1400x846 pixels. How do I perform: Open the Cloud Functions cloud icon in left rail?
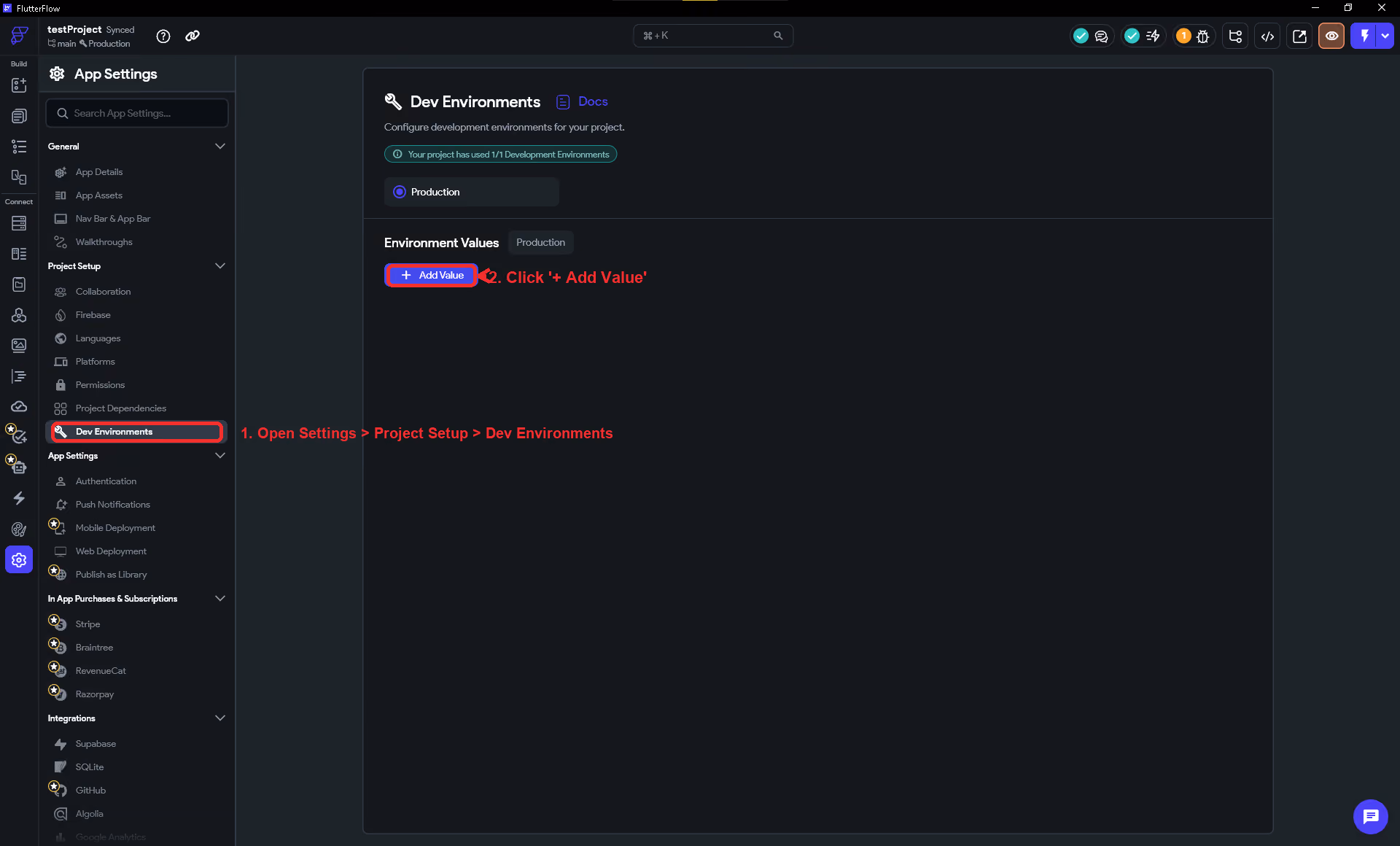[x=19, y=406]
